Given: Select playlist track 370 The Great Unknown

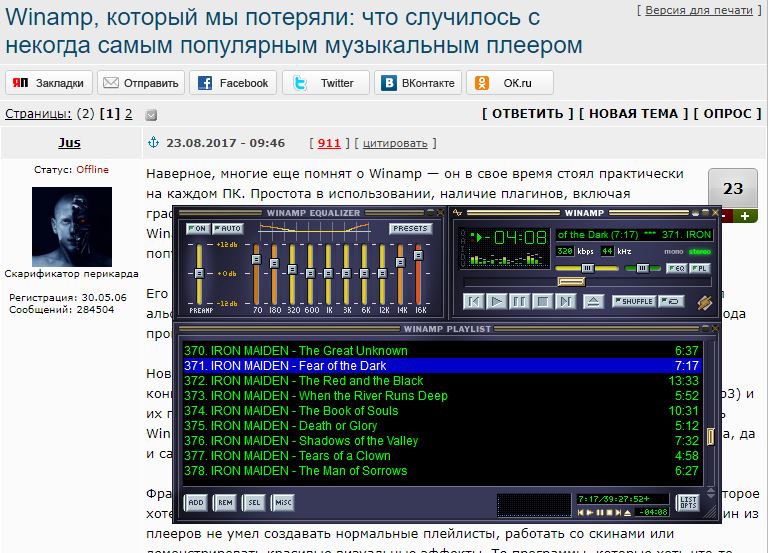Looking at the screenshot, I should [441, 351].
